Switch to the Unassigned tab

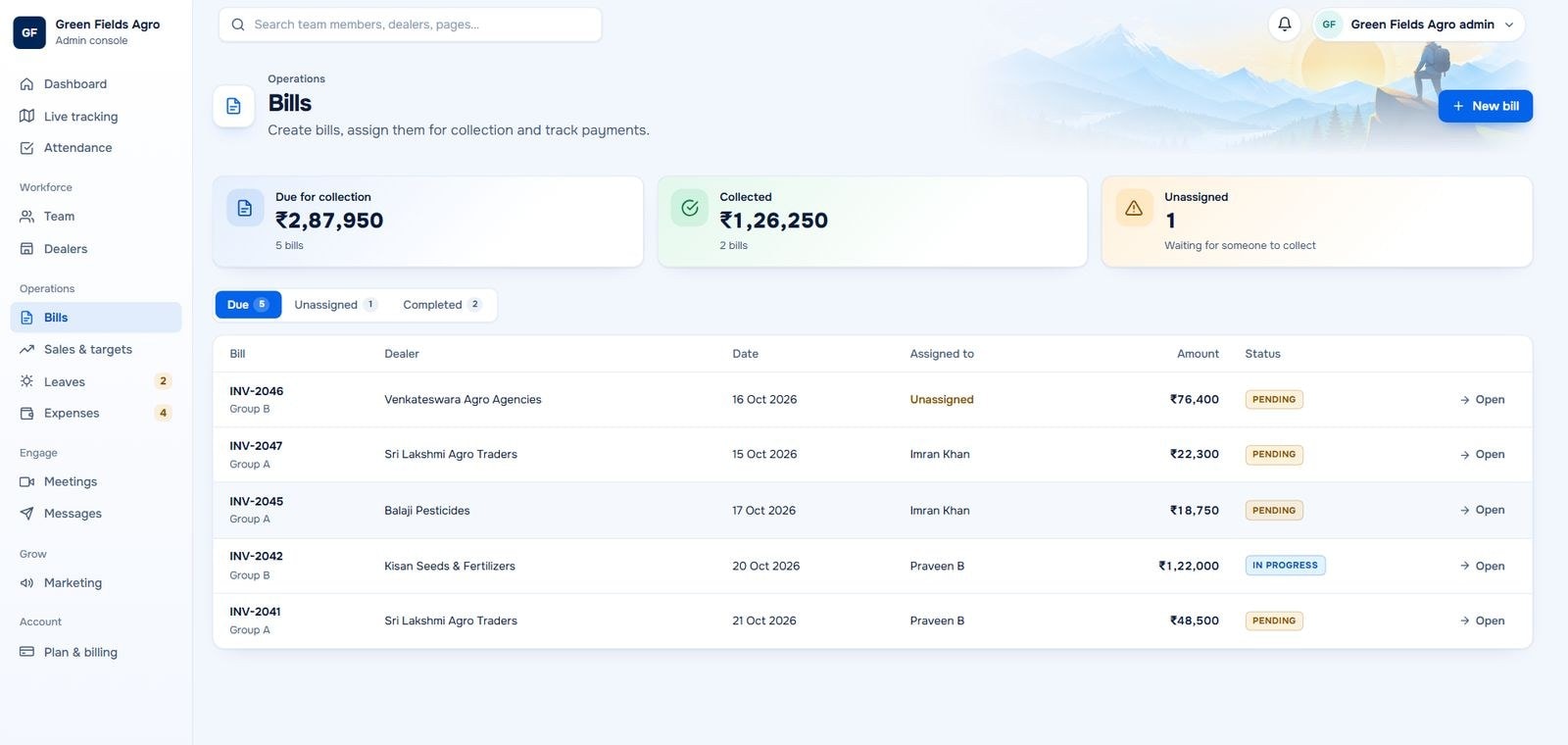[x=335, y=305]
